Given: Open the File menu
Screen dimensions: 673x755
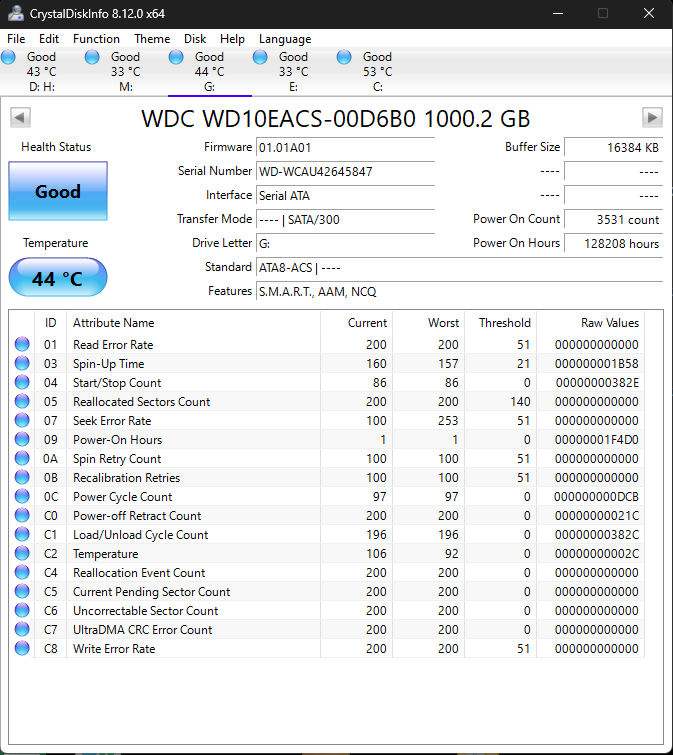Looking at the screenshot, I should click(x=16, y=39).
